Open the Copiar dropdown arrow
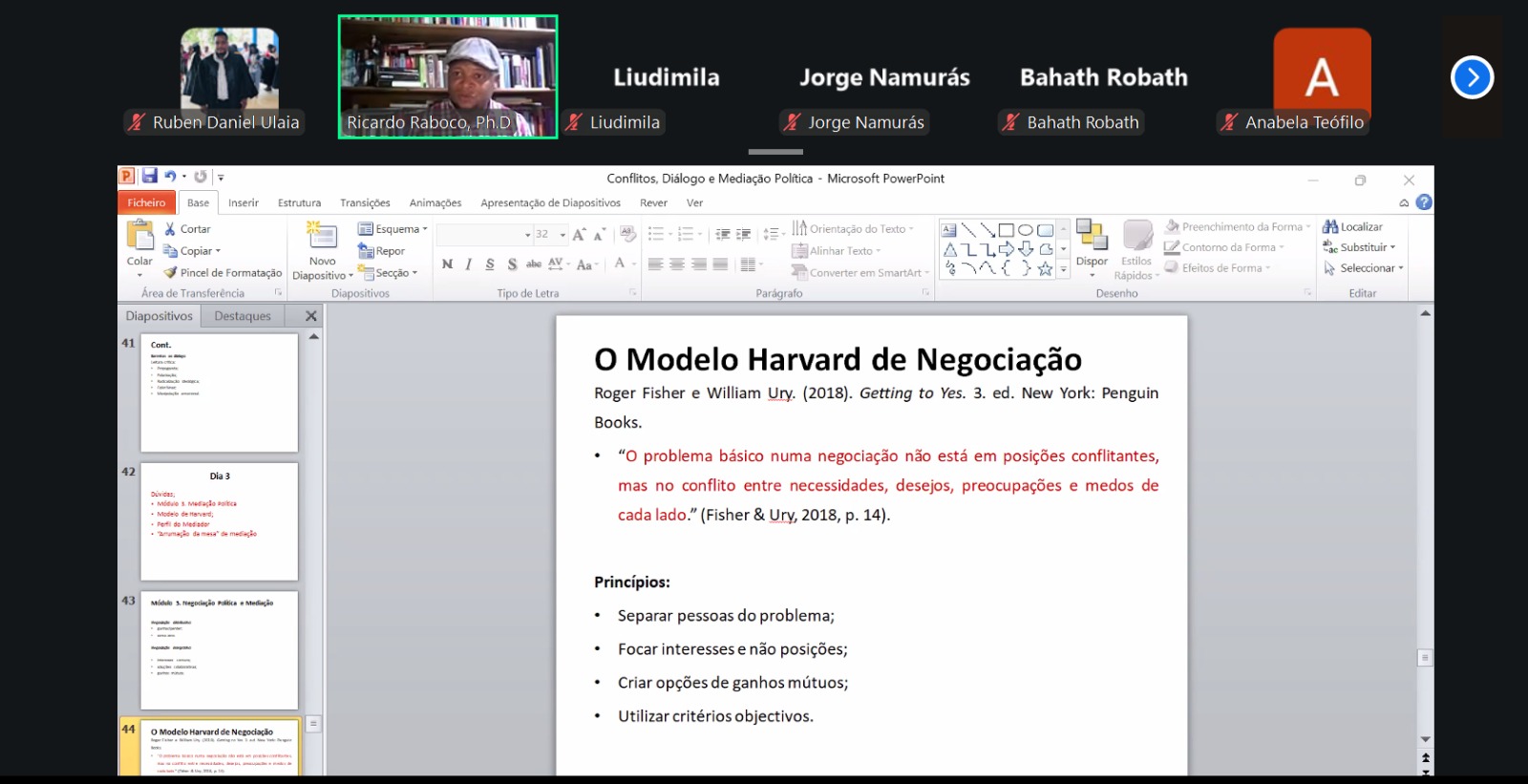This screenshot has width=1528, height=784. [x=218, y=251]
